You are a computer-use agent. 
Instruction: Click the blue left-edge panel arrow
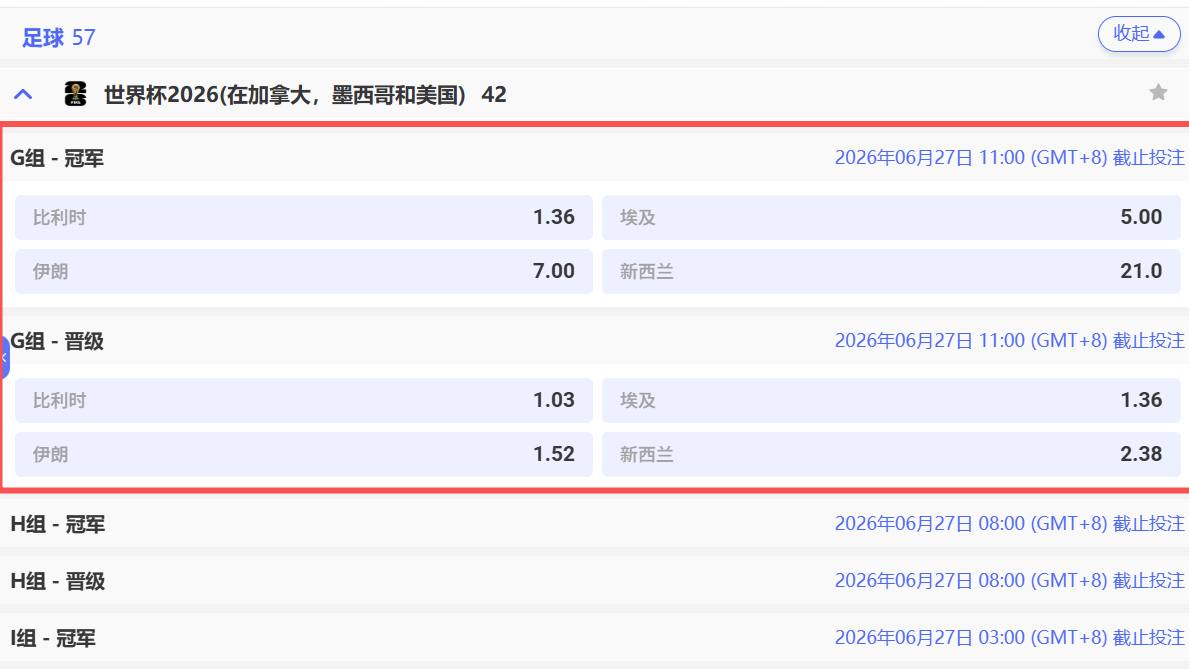click(x=4, y=357)
